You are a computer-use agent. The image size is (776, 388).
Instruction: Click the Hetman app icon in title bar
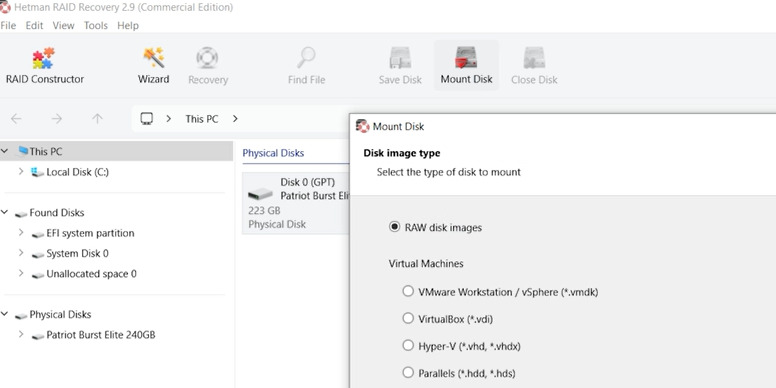point(5,7)
